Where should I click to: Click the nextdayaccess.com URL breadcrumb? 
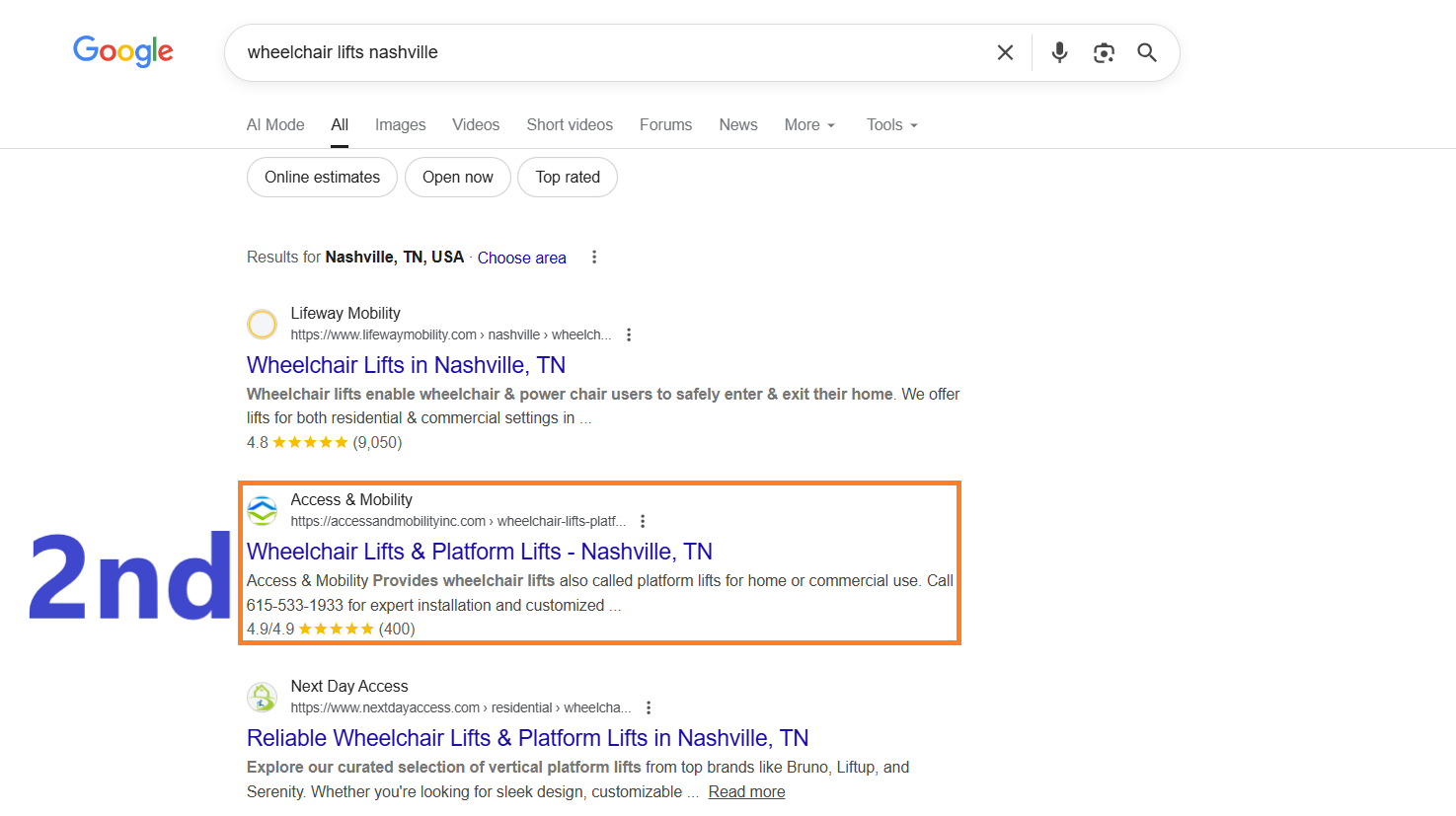click(x=461, y=707)
